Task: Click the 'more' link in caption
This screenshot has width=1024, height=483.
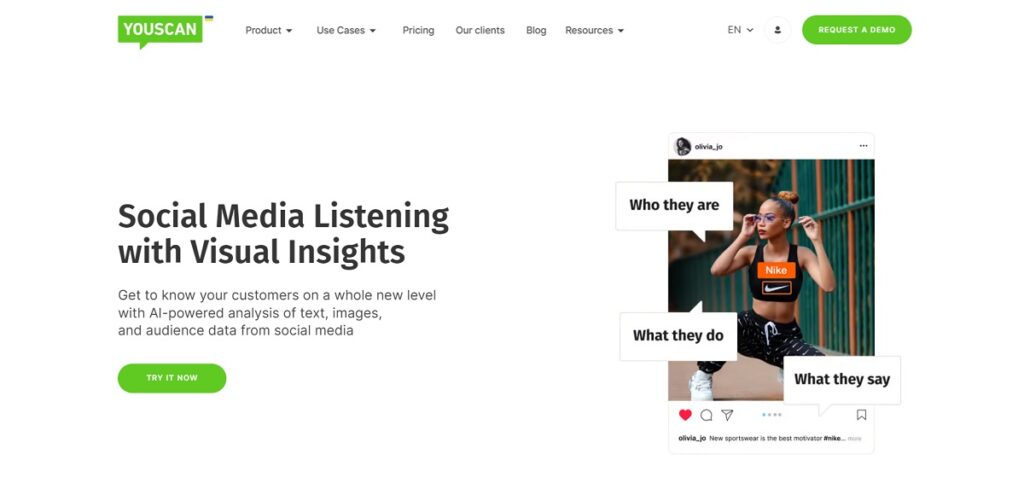Action: pyautogui.click(x=854, y=439)
